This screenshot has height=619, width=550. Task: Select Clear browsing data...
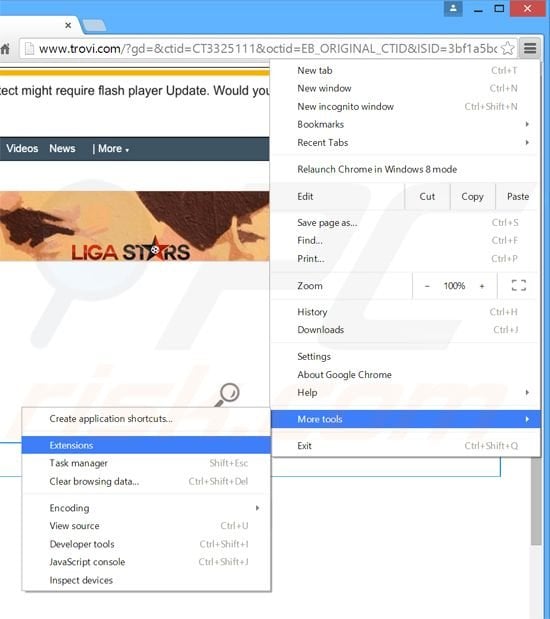(x=146, y=481)
